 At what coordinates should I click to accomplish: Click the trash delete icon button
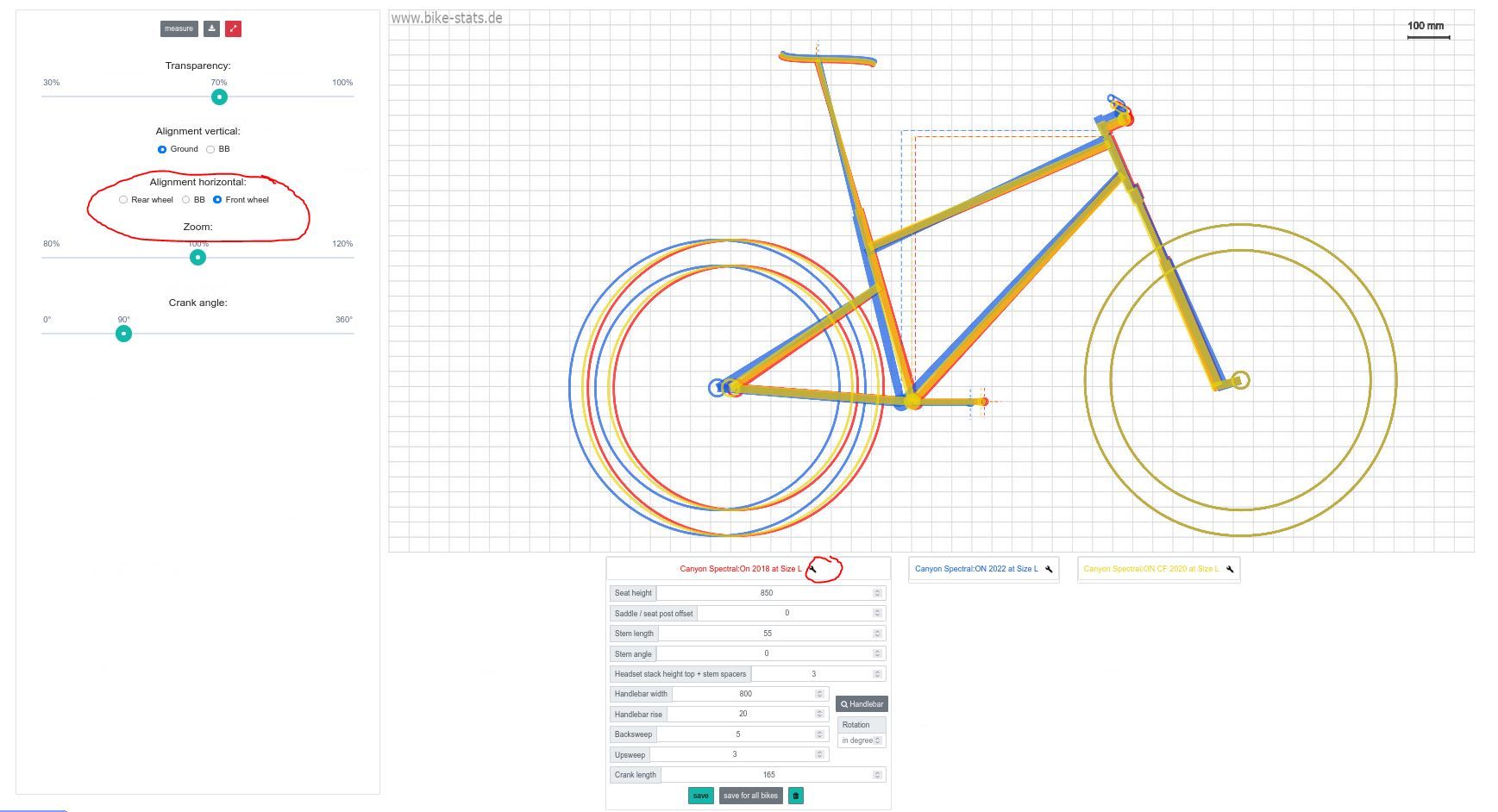[x=795, y=796]
